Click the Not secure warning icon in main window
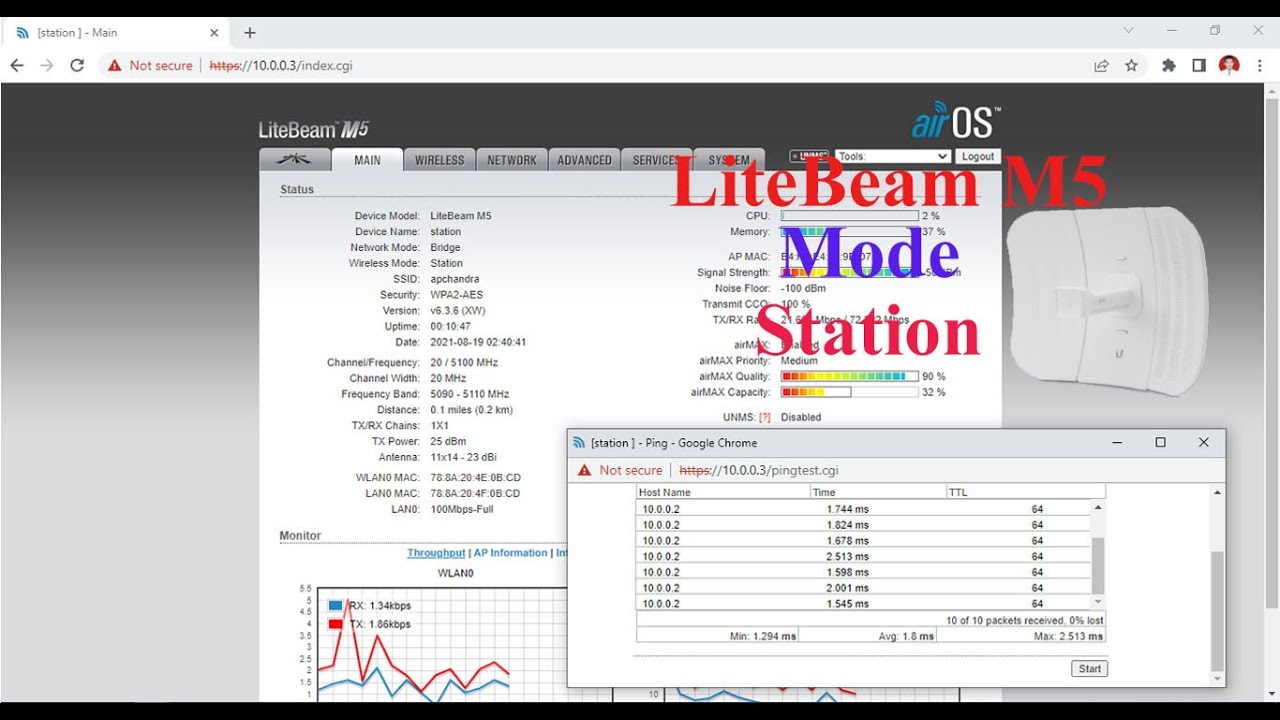 tap(114, 65)
